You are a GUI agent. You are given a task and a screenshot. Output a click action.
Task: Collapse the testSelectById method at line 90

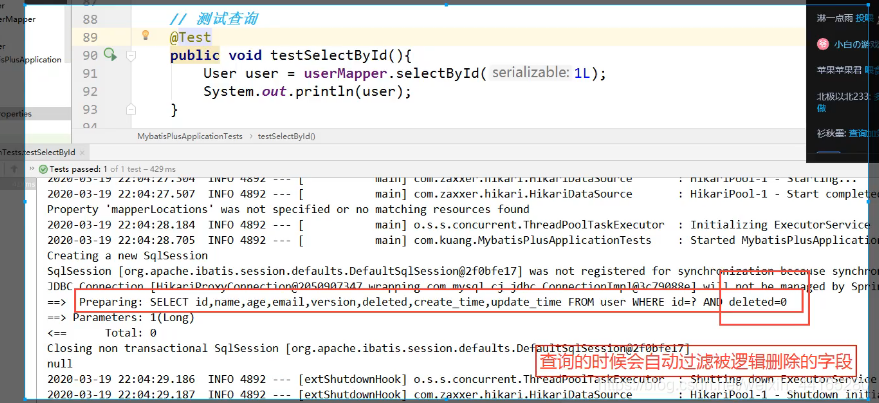pos(131,55)
